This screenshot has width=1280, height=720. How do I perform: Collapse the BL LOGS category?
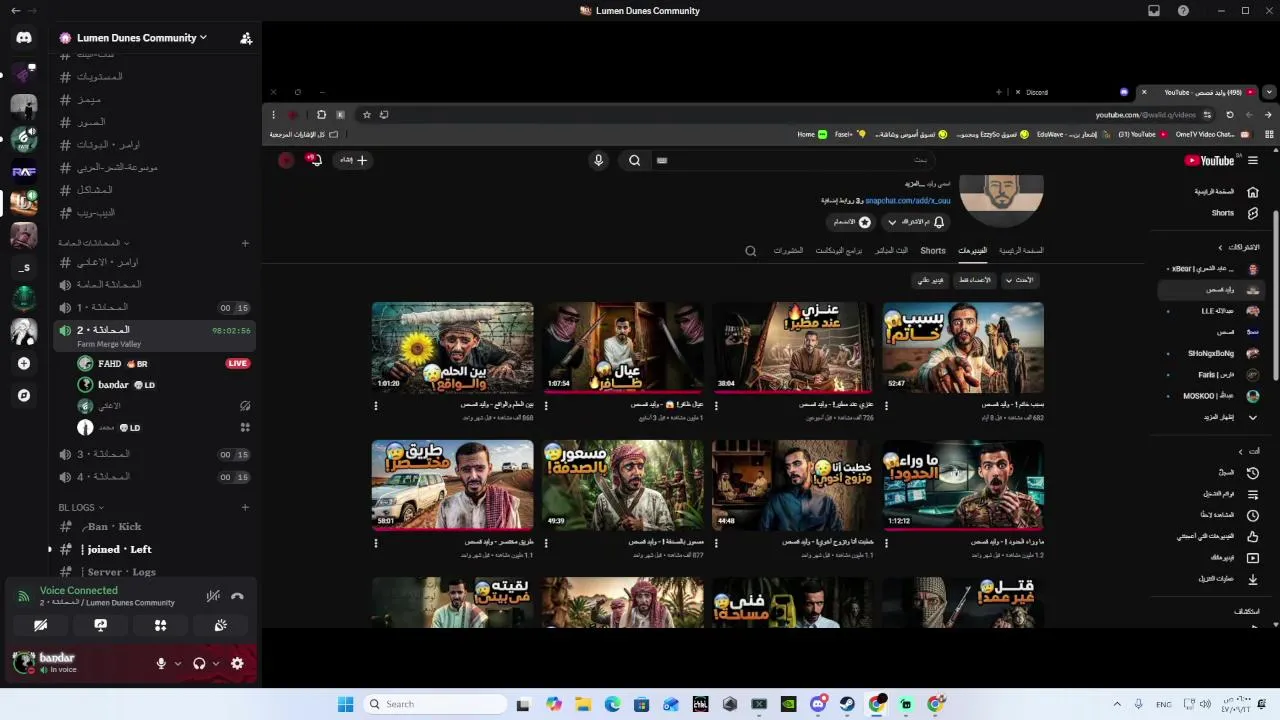[x=80, y=507]
